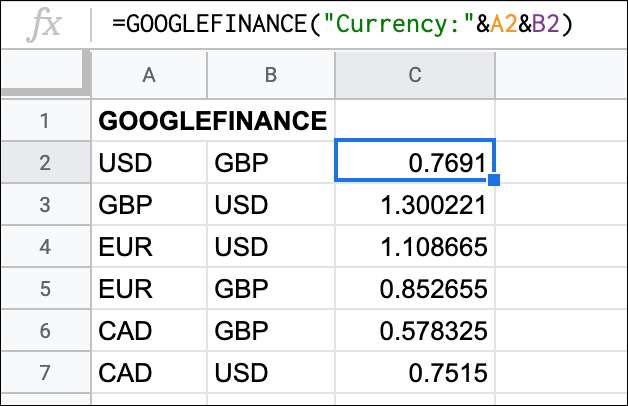
Task: Select row 1 header
Action: 45,121
